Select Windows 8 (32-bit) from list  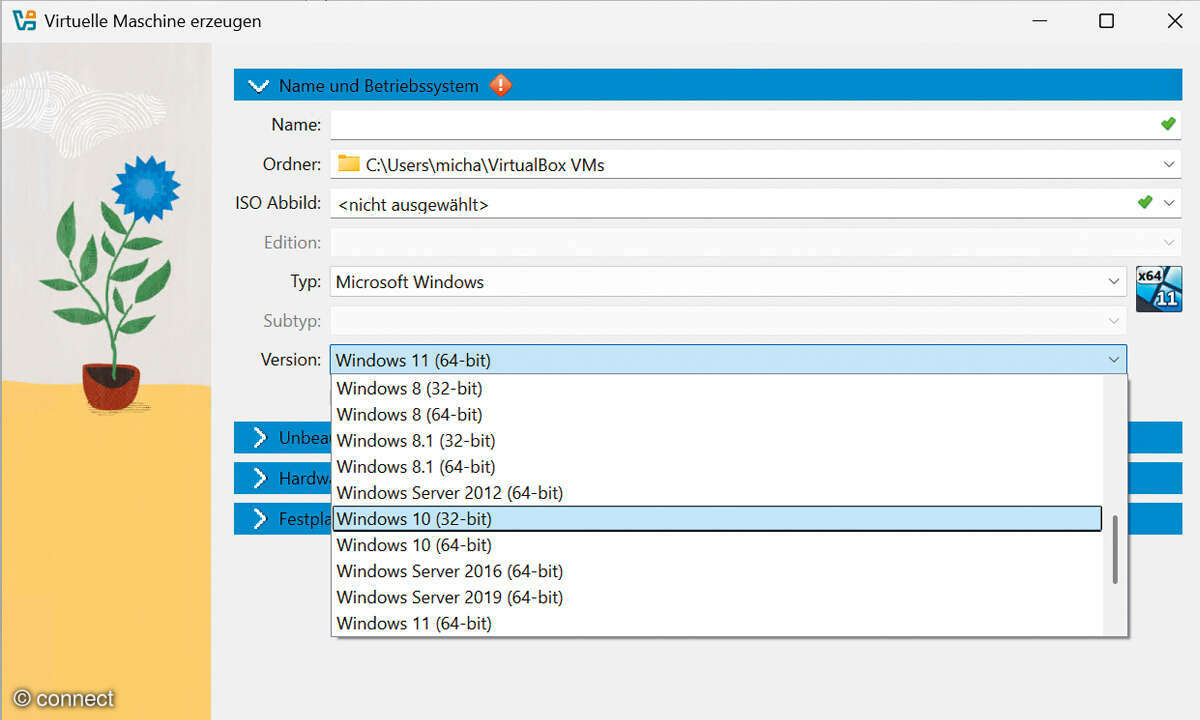(x=717, y=388)
